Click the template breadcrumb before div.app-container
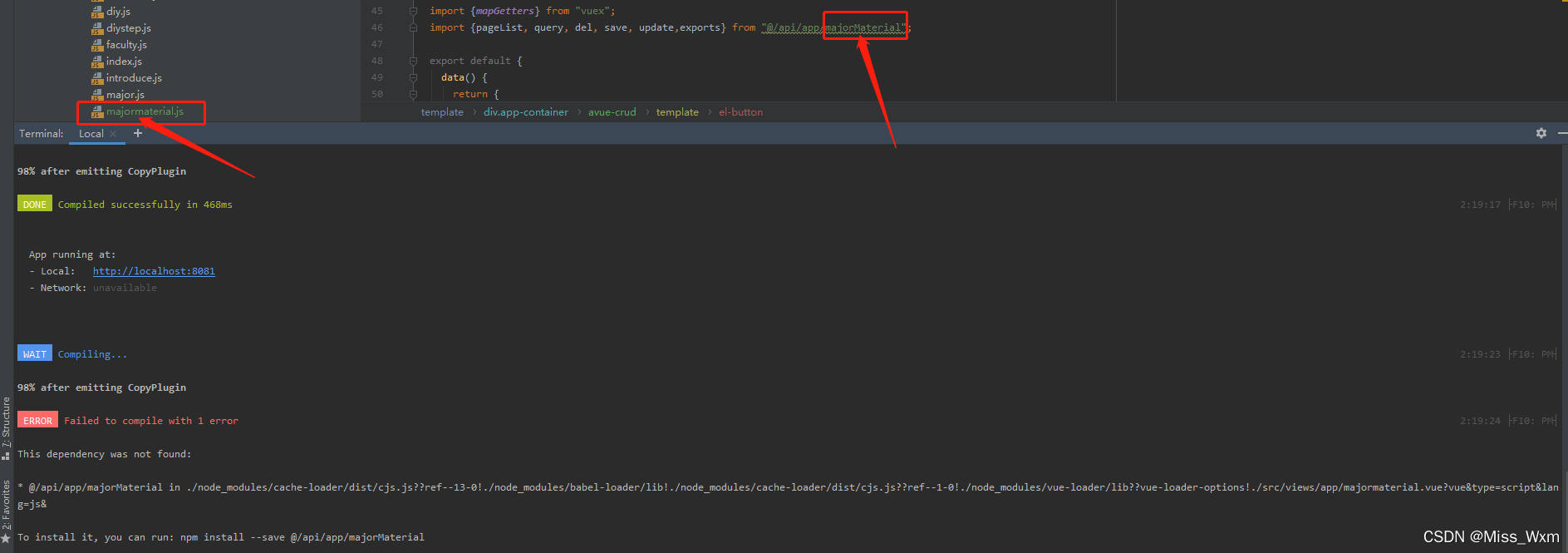The width and height of the screenshot is (1568, 553). 442,112
